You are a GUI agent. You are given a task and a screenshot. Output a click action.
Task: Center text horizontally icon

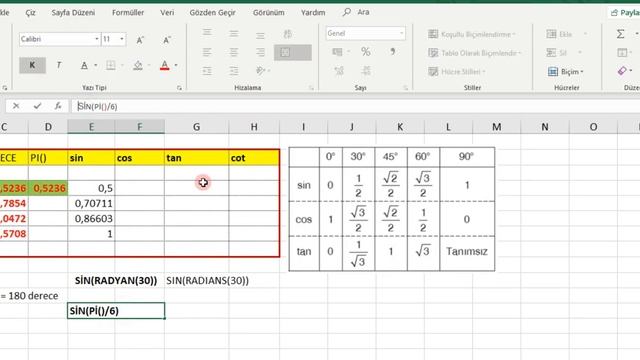click(x=233, y=52)
